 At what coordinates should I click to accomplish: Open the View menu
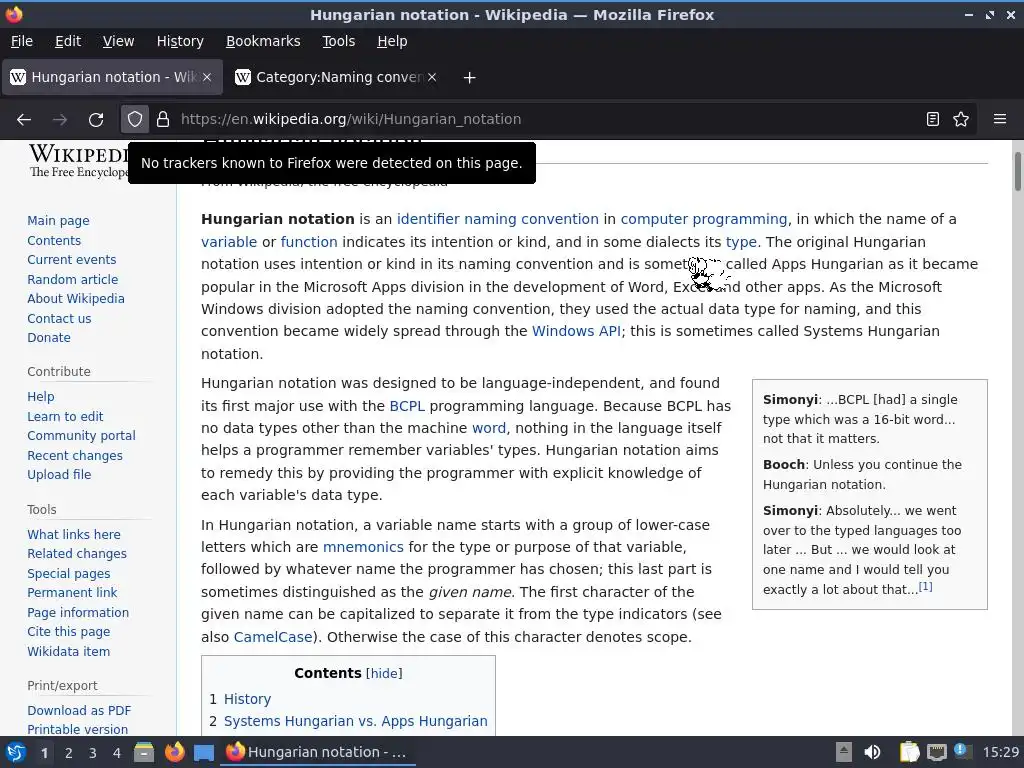pyautogui.click(x=118, y=41)
